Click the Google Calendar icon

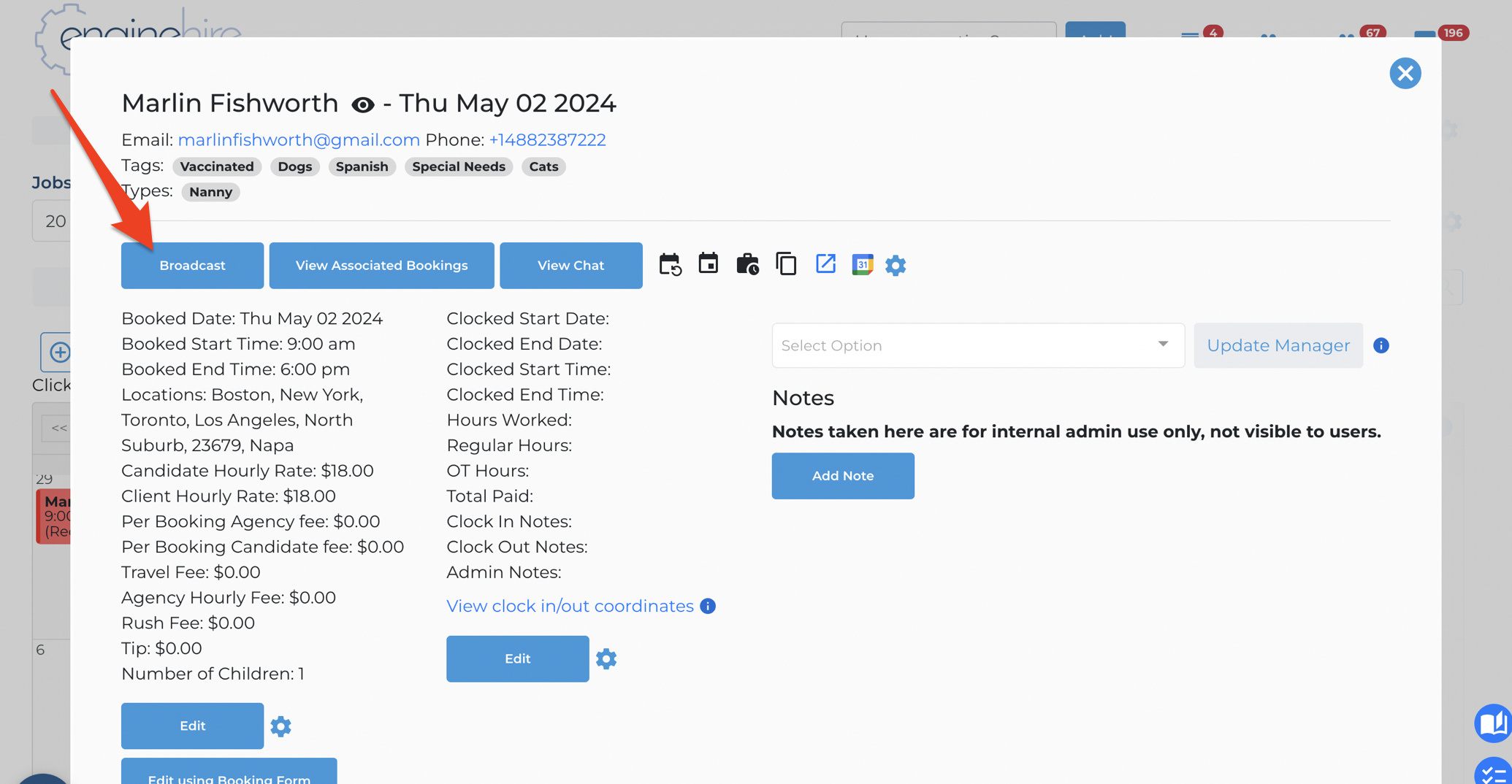coord(862,264)
